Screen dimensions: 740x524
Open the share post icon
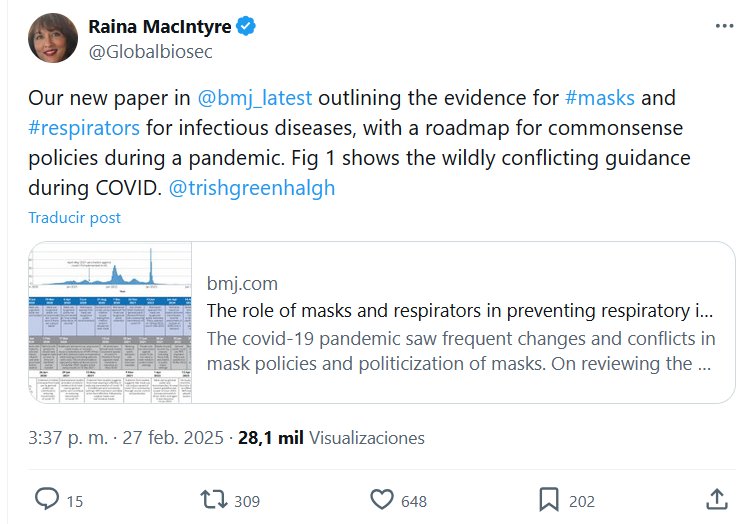coord(716,498)
